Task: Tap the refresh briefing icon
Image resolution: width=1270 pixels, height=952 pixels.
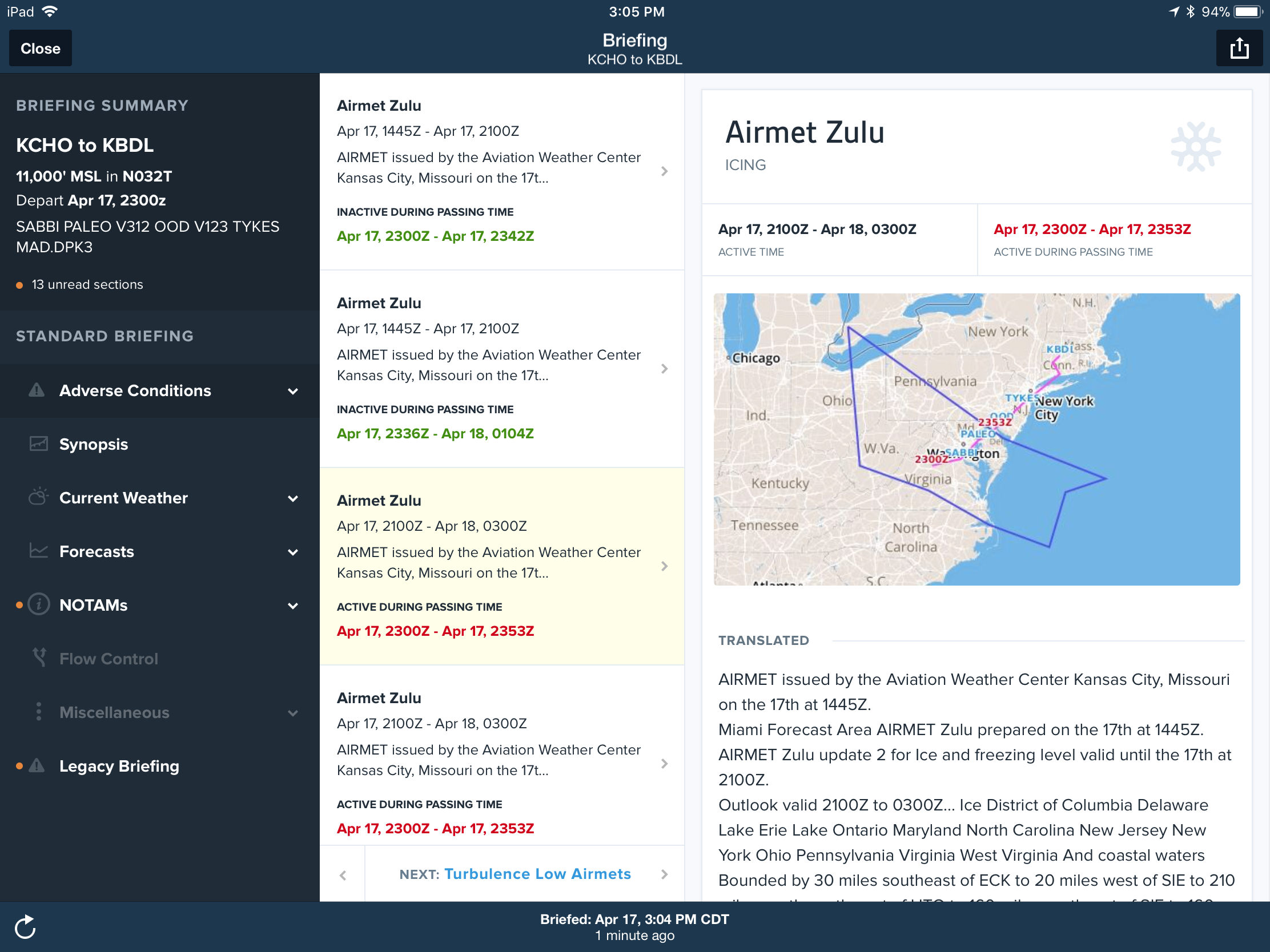Action: (25, 927)
